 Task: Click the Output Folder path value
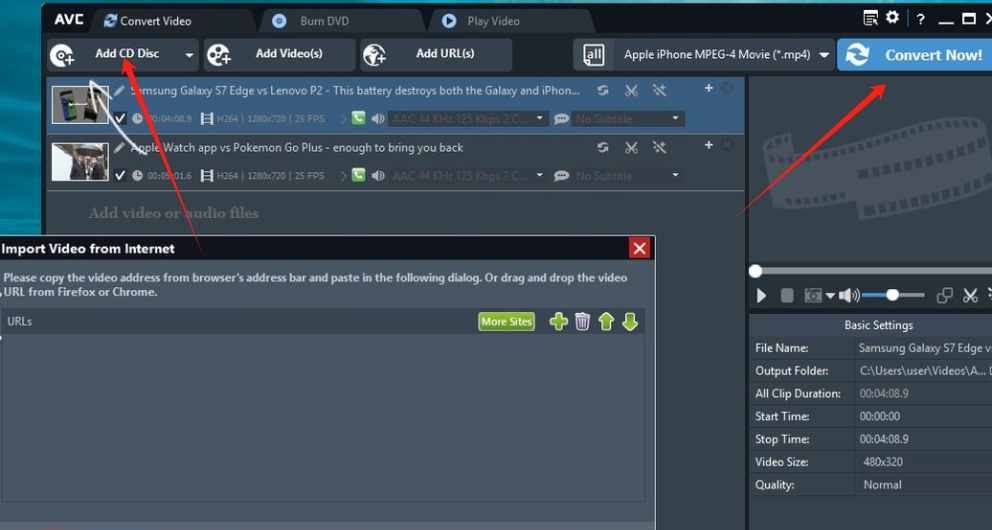coord(923,371)
